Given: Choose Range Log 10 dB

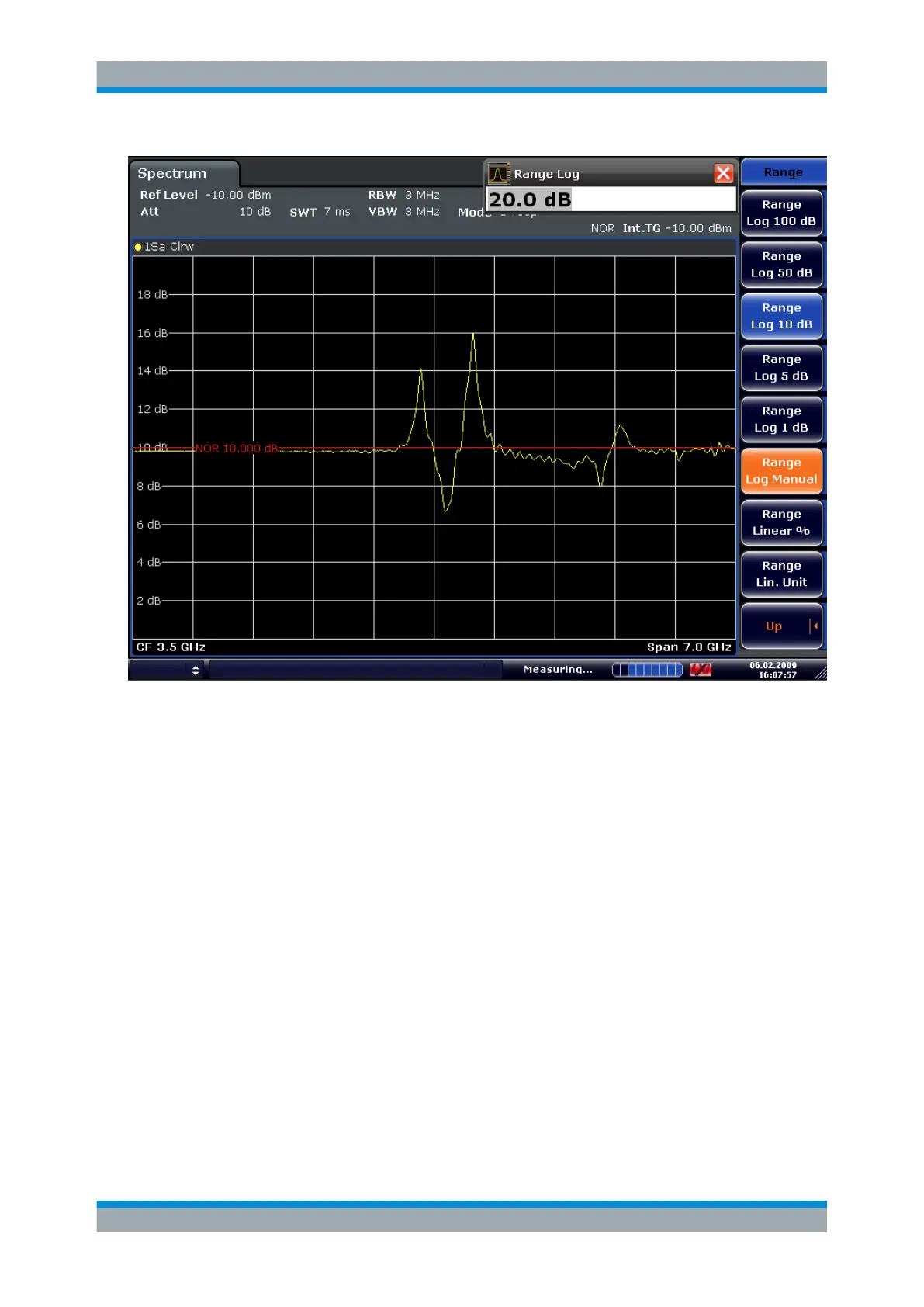Looking at the screenshot, I should pyautogui.click(x=781, y=316).
